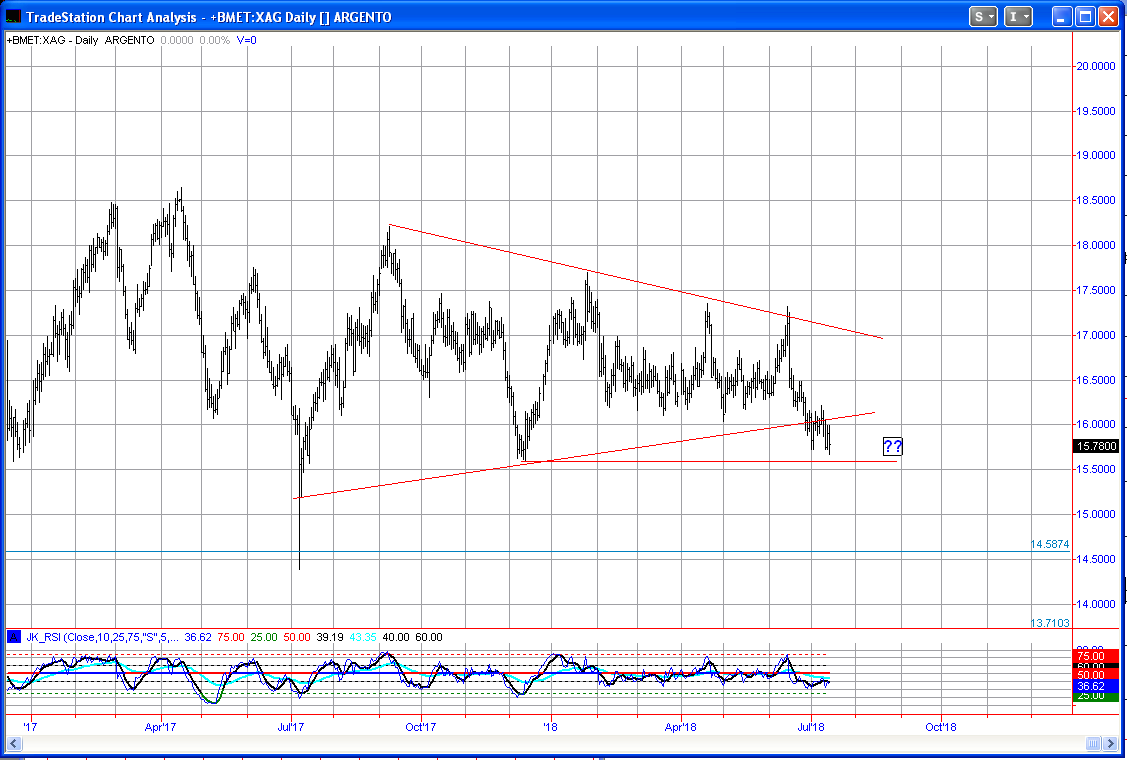1127x760 pixels.
Task: Maximize the Chart Analysis window
Action: click(x=1085, y=17)
